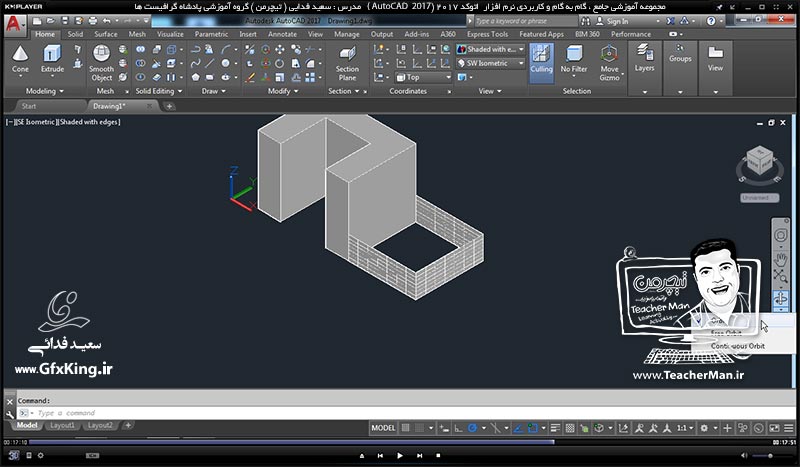The image size is (800, 467).
Task: Click the Type a command input line
Action: [404, 413]
